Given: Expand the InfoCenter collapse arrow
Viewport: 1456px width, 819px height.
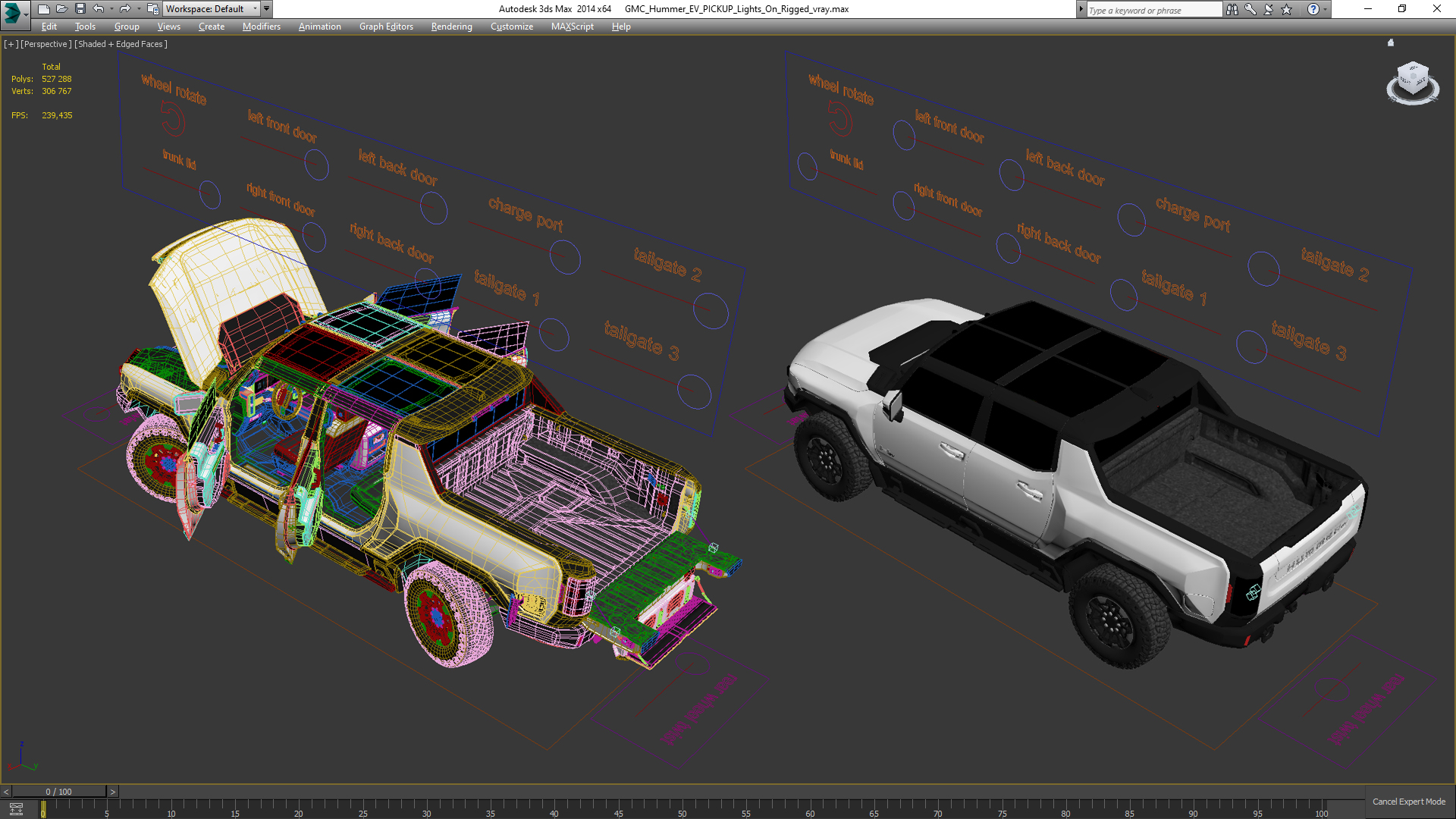Looking at the screenshot, I should (x=1081, y=9).
